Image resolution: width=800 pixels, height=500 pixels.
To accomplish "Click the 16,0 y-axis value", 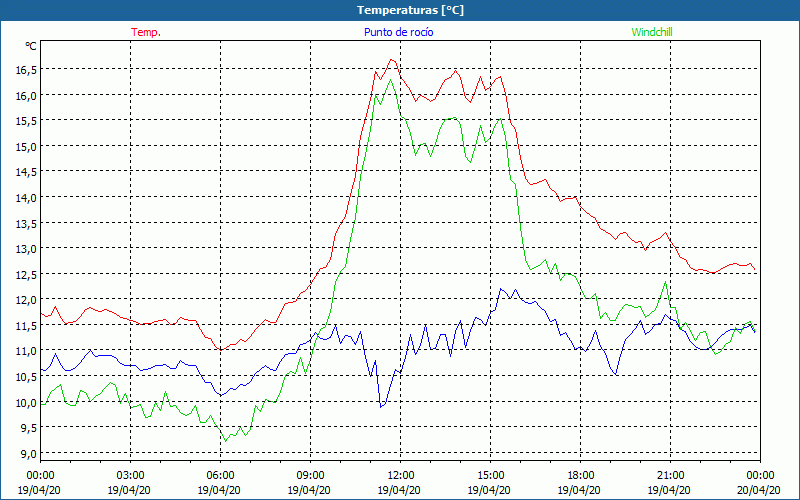I will (27, 95).
